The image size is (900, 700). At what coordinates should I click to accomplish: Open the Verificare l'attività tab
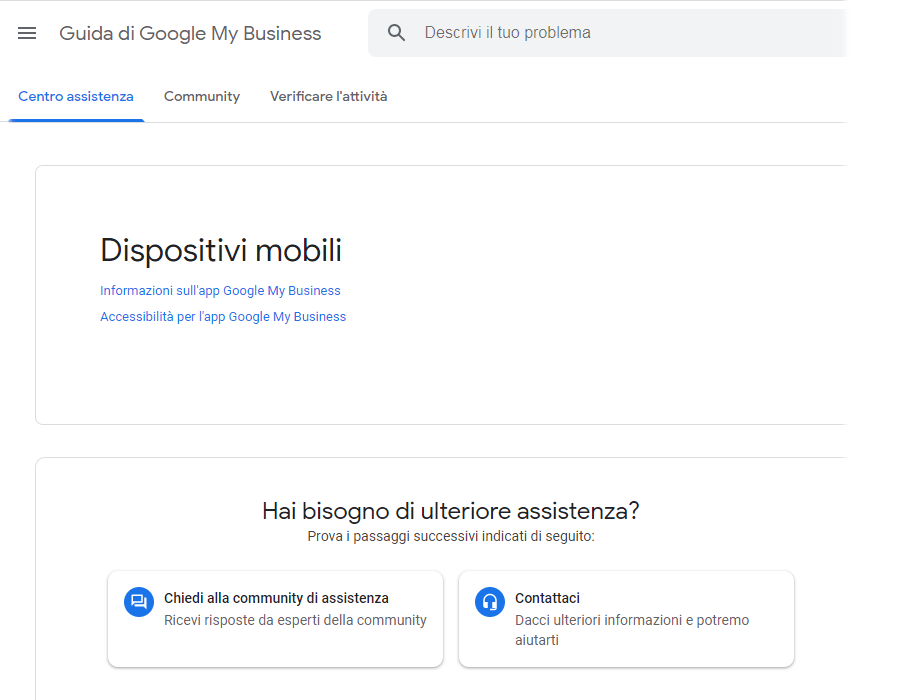pos(328,96)
